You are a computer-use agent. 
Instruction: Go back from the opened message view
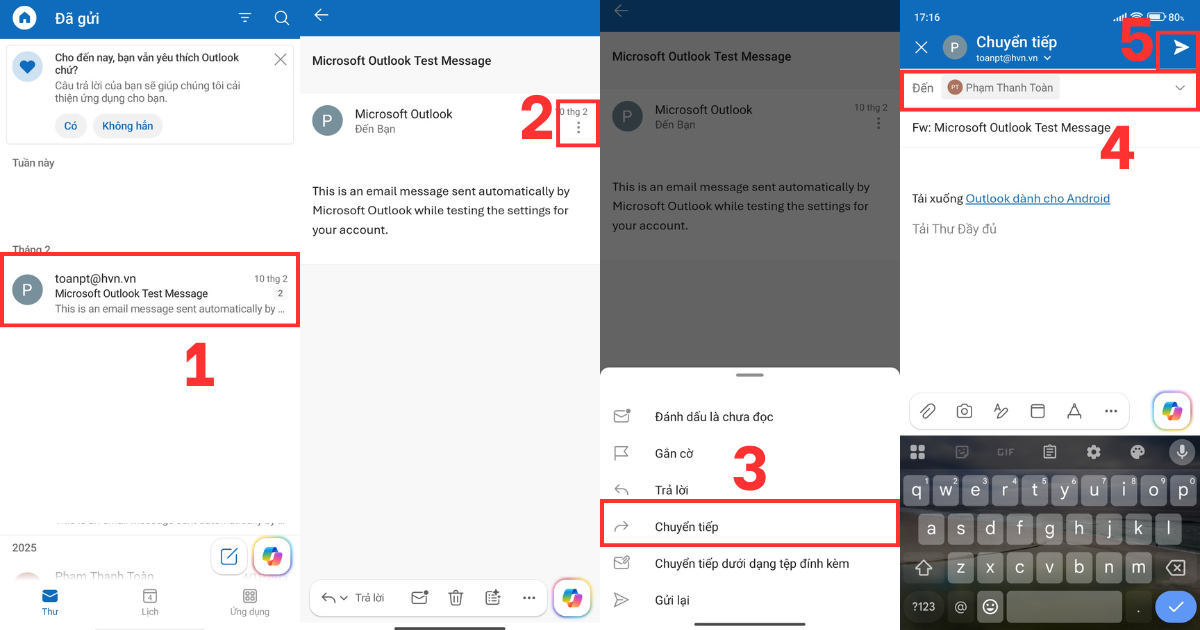coord(321,16)
